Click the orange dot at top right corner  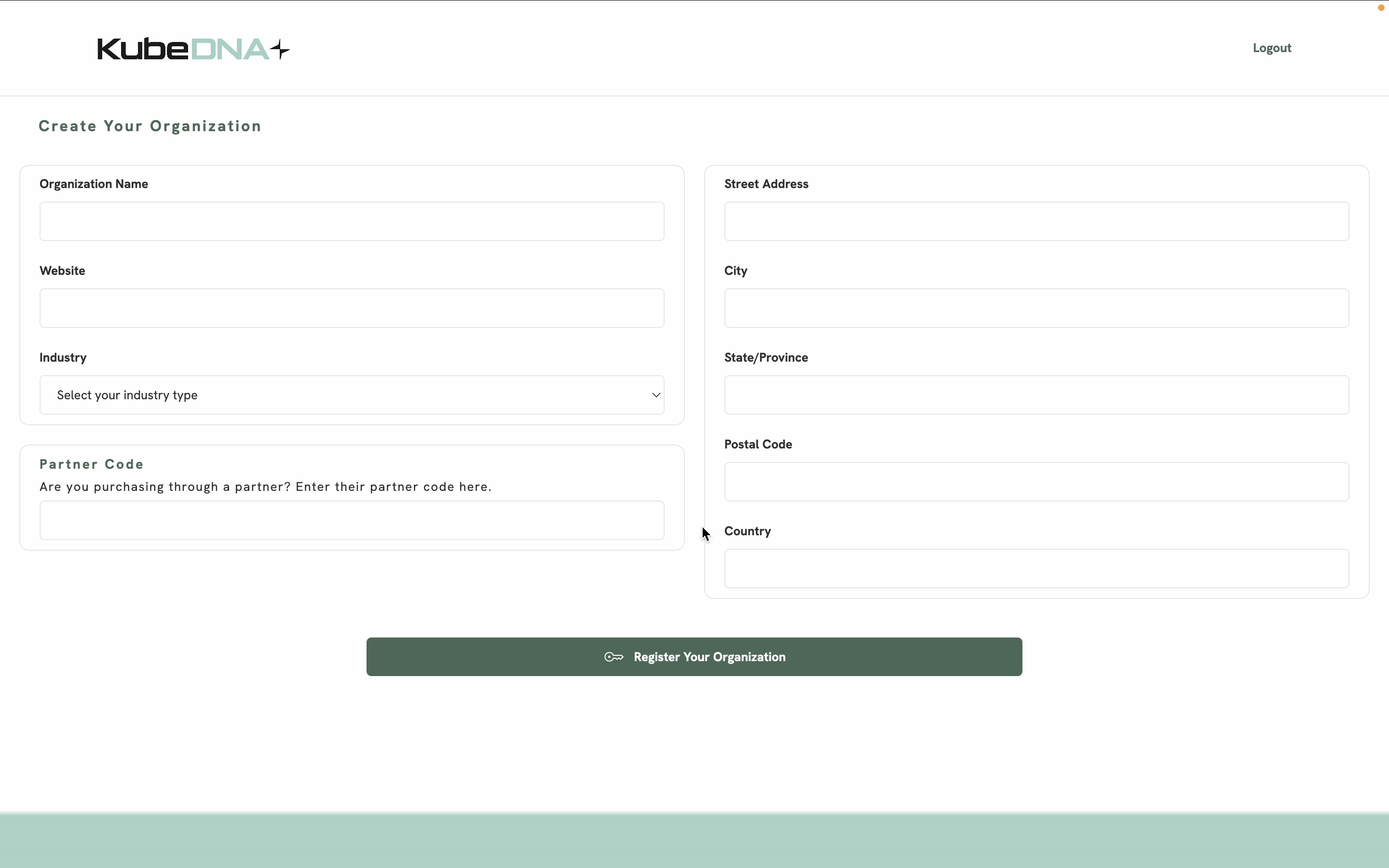pos(1381,7)
